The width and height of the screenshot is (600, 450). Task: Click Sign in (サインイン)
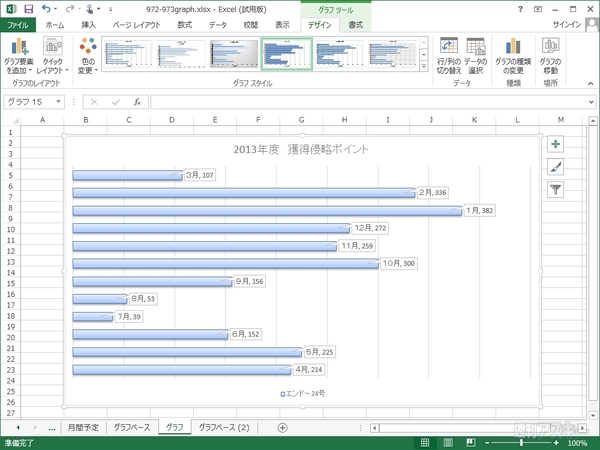[x=567, y=24]
